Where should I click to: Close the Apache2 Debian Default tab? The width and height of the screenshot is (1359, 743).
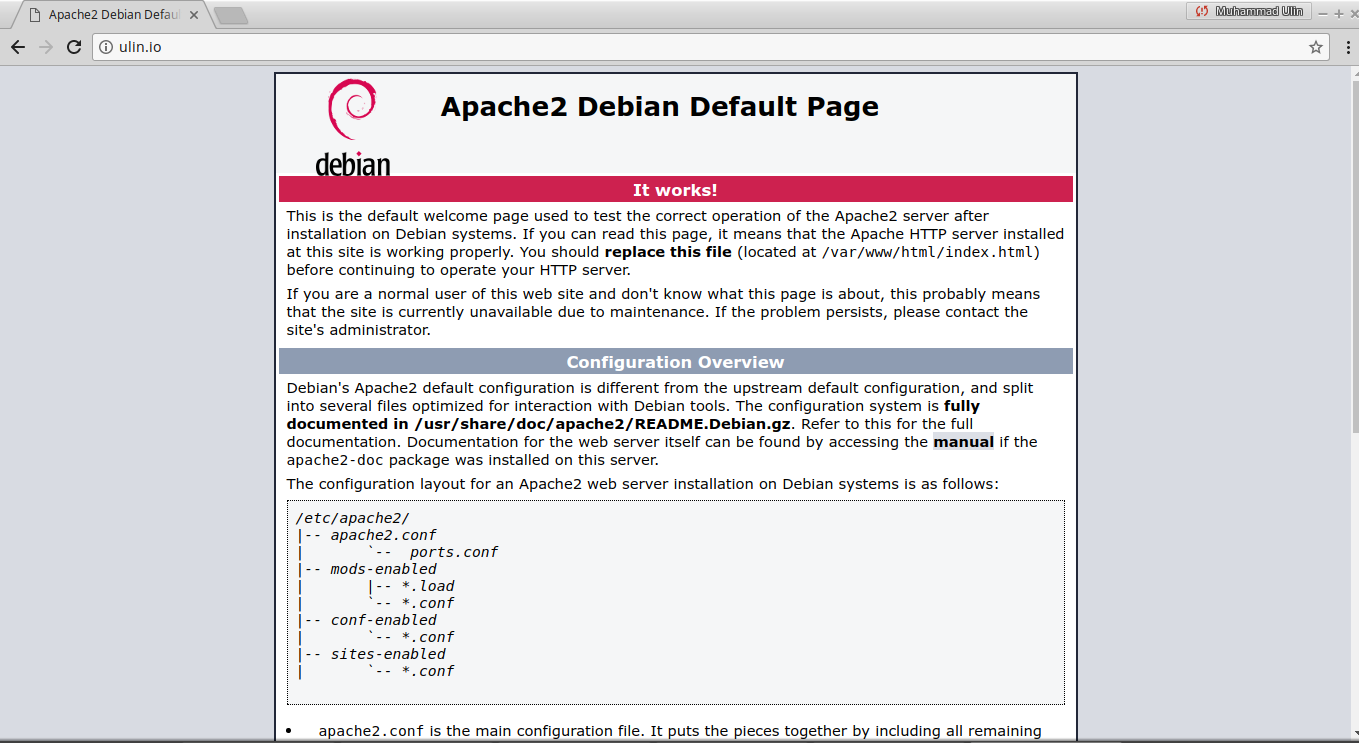coord(194,15)
